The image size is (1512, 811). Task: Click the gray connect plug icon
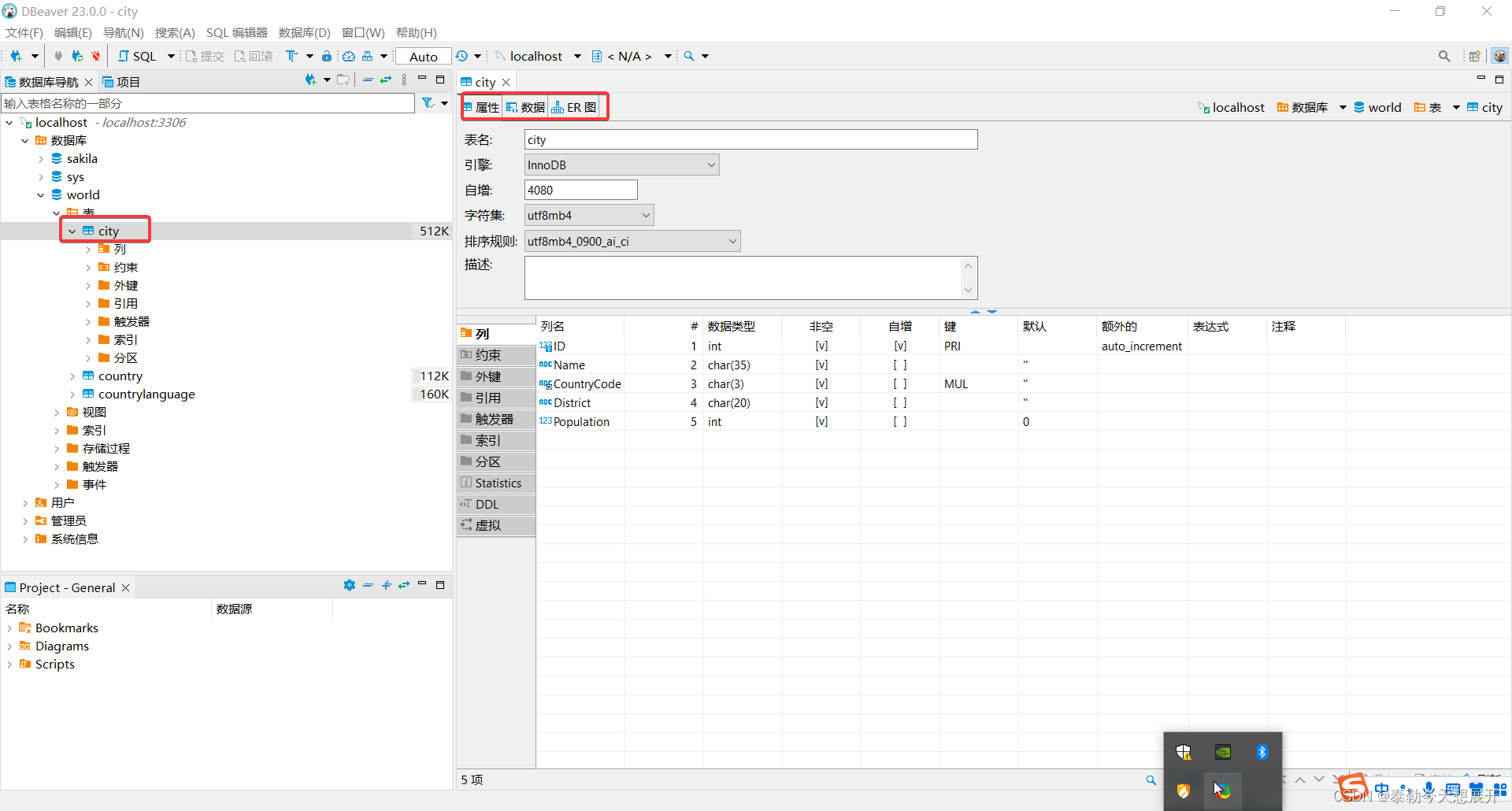tap(58, 56)
